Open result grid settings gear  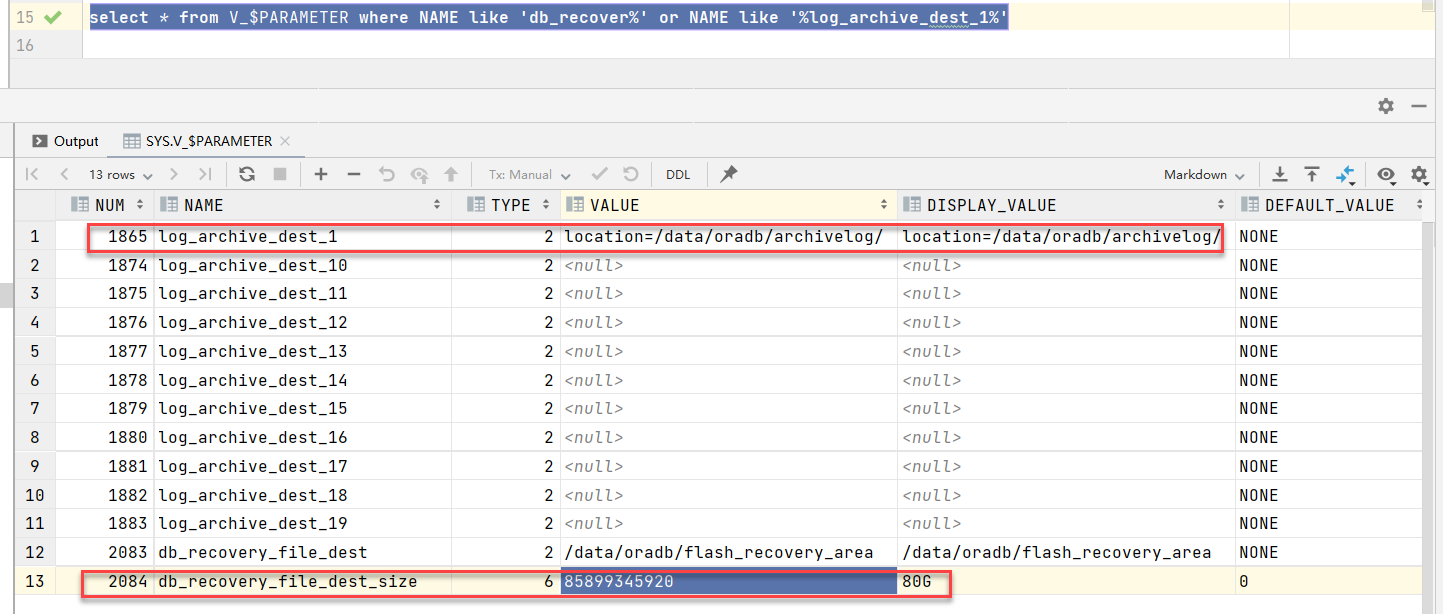1419,174
